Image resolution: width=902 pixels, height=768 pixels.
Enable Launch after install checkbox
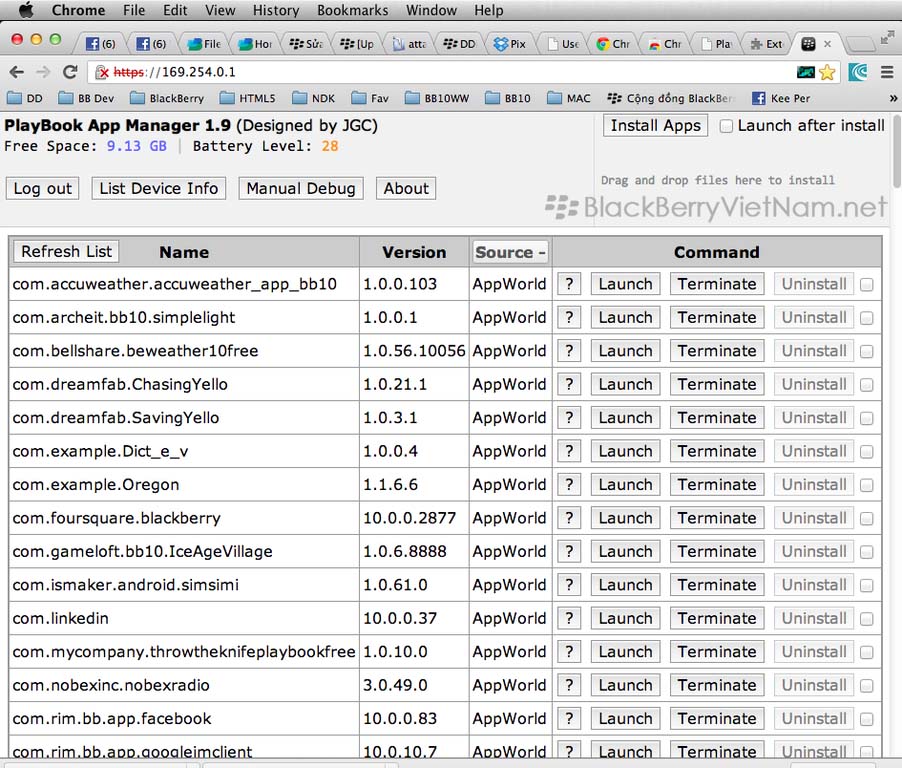click(726, 126)
